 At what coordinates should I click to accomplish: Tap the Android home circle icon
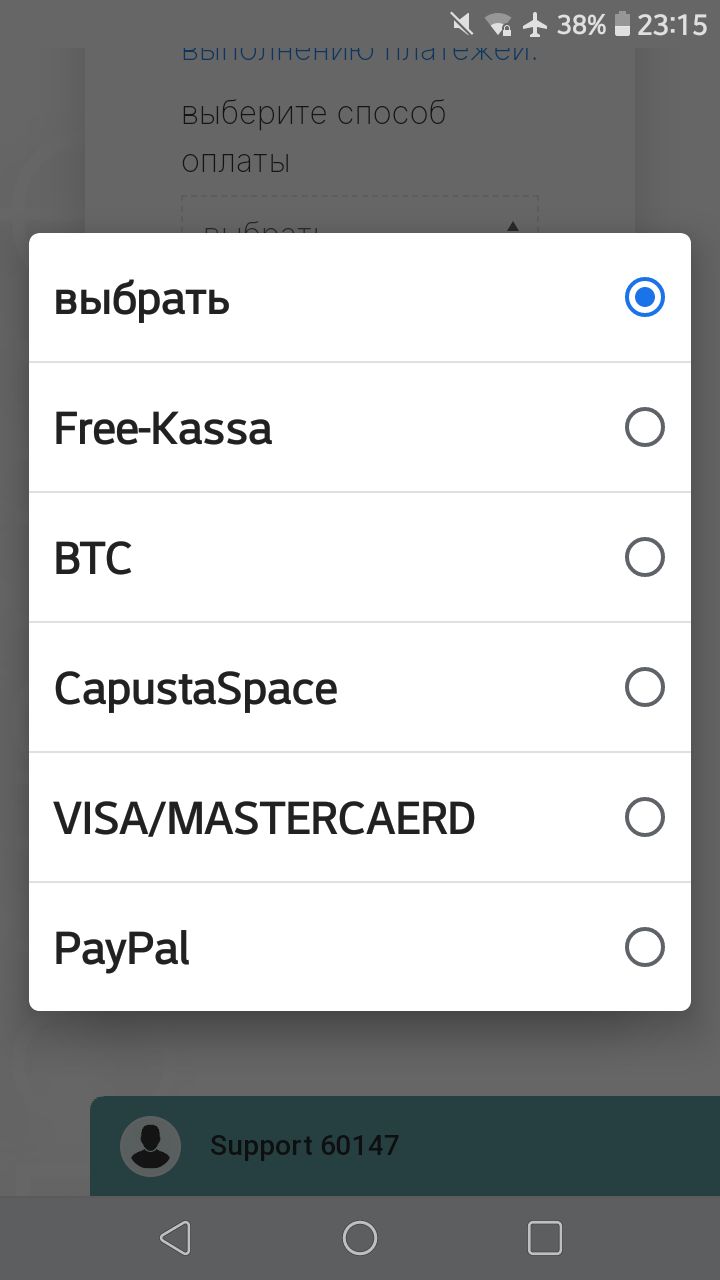[x=360, y=1238]
